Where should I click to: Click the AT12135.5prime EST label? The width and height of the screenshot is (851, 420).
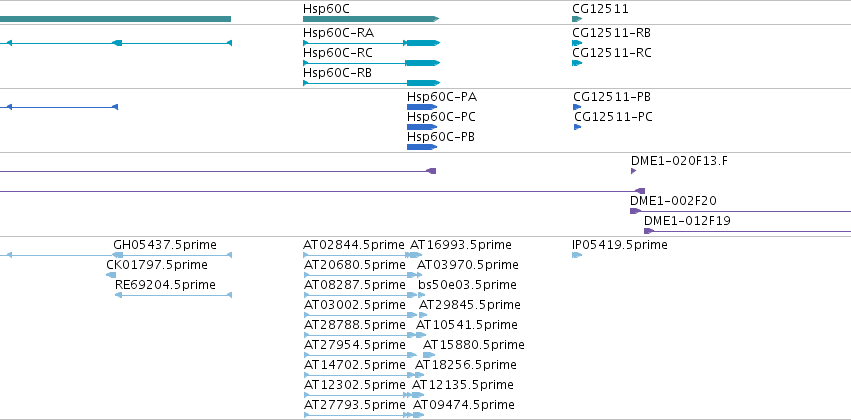tap(462, 385)
